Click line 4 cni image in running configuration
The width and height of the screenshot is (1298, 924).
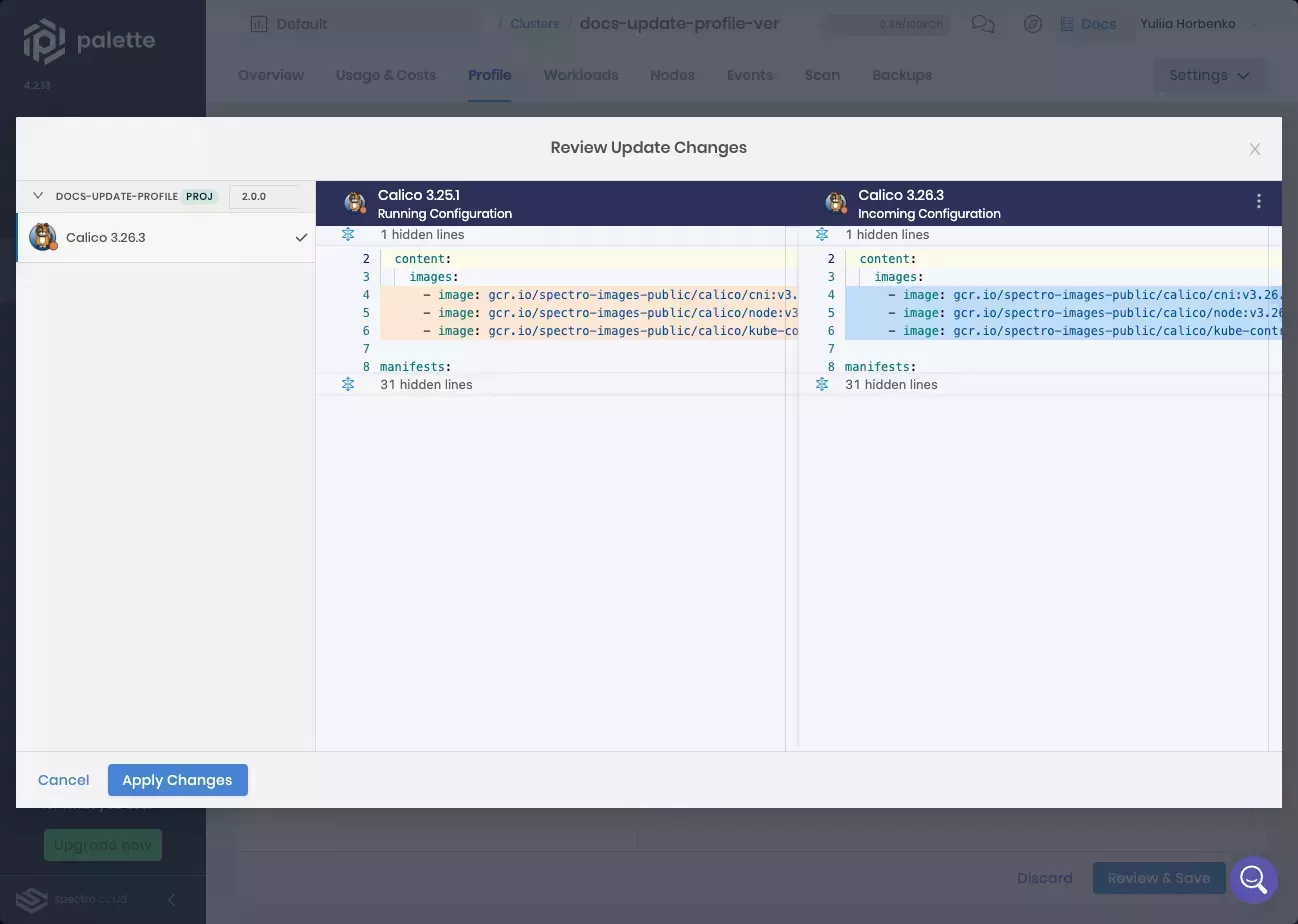click(x=589, y=295)
